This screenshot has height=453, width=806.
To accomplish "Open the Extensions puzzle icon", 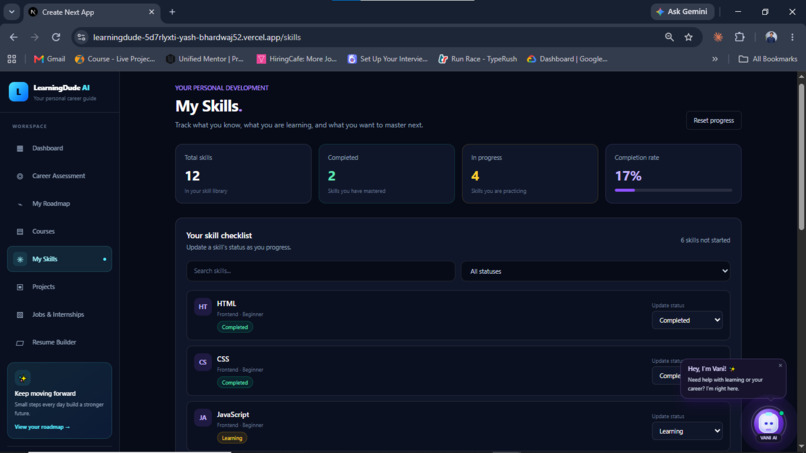I will [x=740, y=37].
